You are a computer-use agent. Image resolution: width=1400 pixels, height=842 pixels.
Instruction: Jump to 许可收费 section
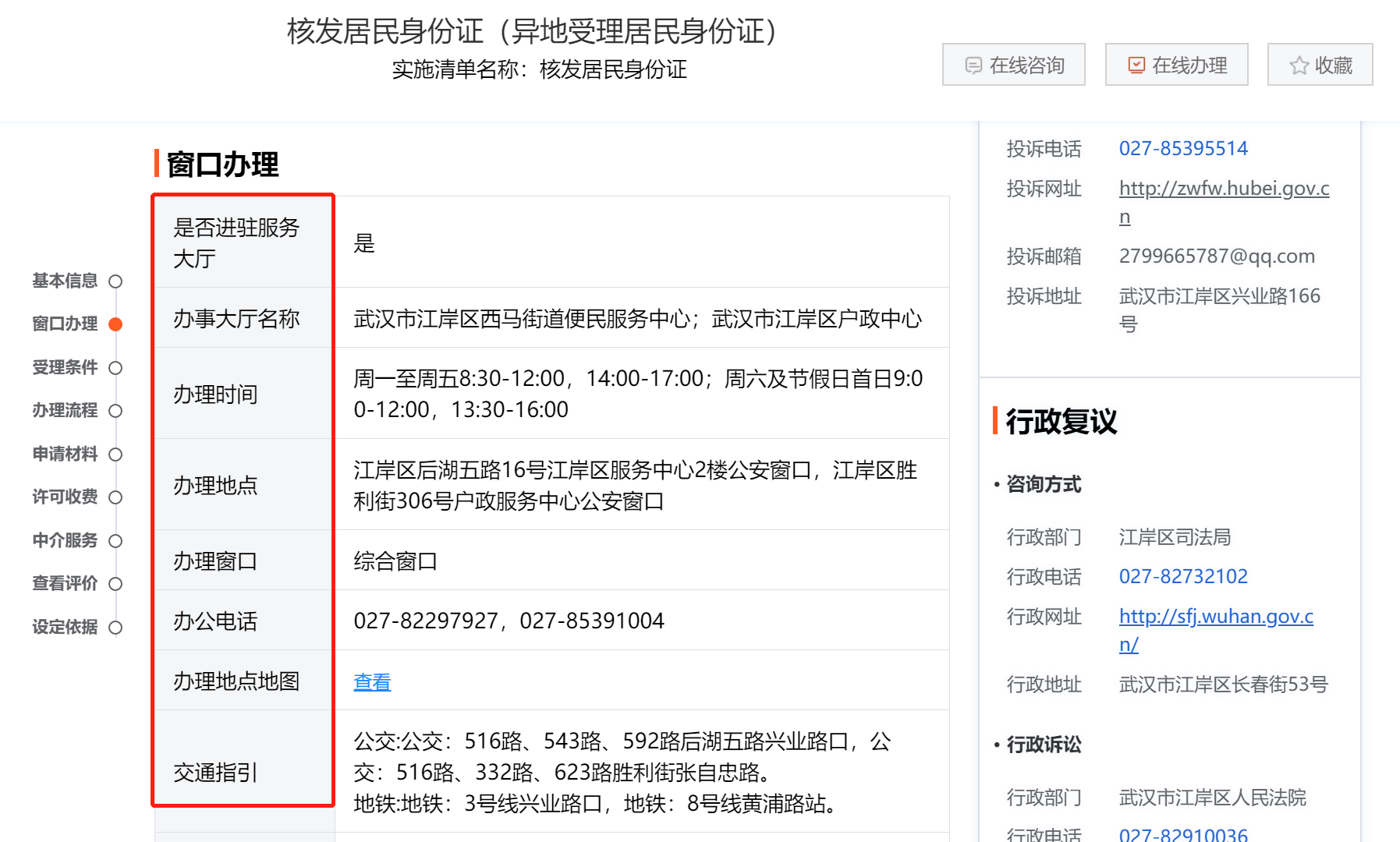point(65,497)
